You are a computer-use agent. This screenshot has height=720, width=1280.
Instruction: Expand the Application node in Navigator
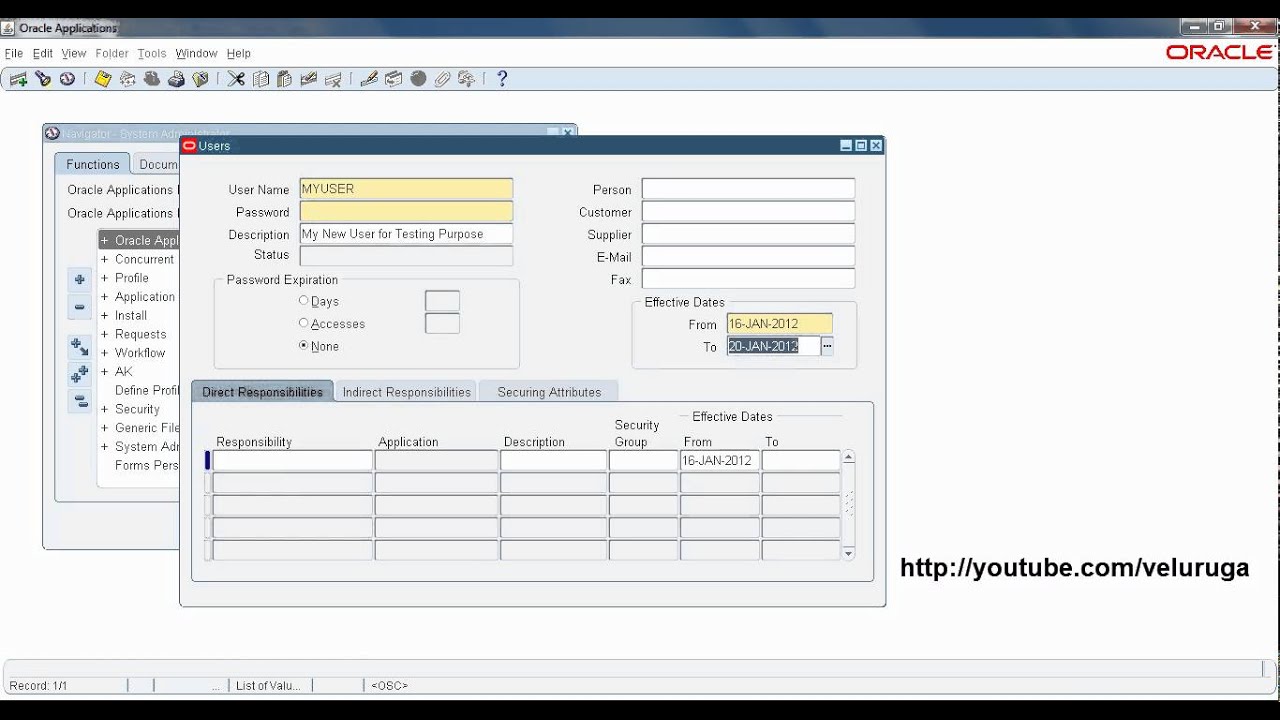click(104, 297)
